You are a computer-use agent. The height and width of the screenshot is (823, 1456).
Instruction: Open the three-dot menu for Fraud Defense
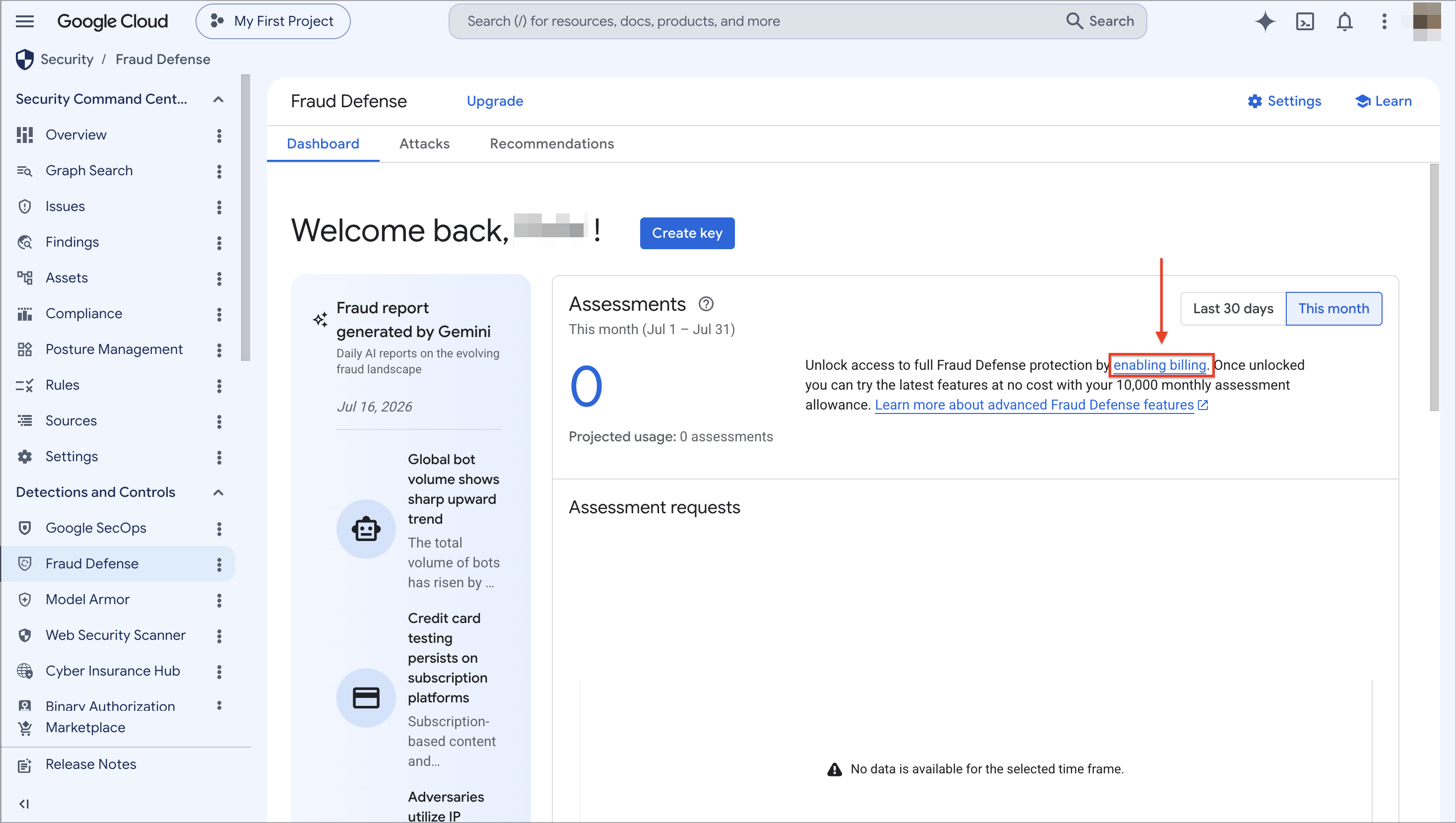[x=219, y=564]
